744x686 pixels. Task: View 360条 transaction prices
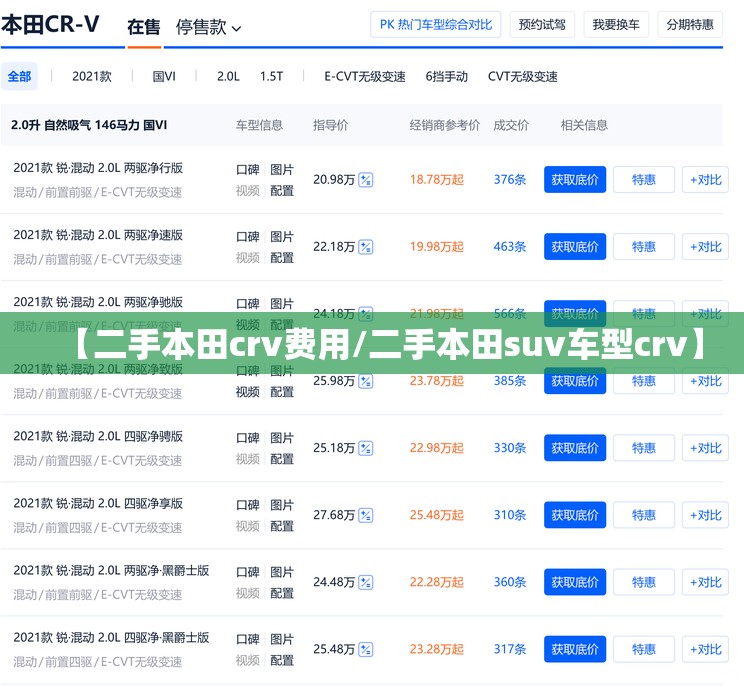point(510,582)
